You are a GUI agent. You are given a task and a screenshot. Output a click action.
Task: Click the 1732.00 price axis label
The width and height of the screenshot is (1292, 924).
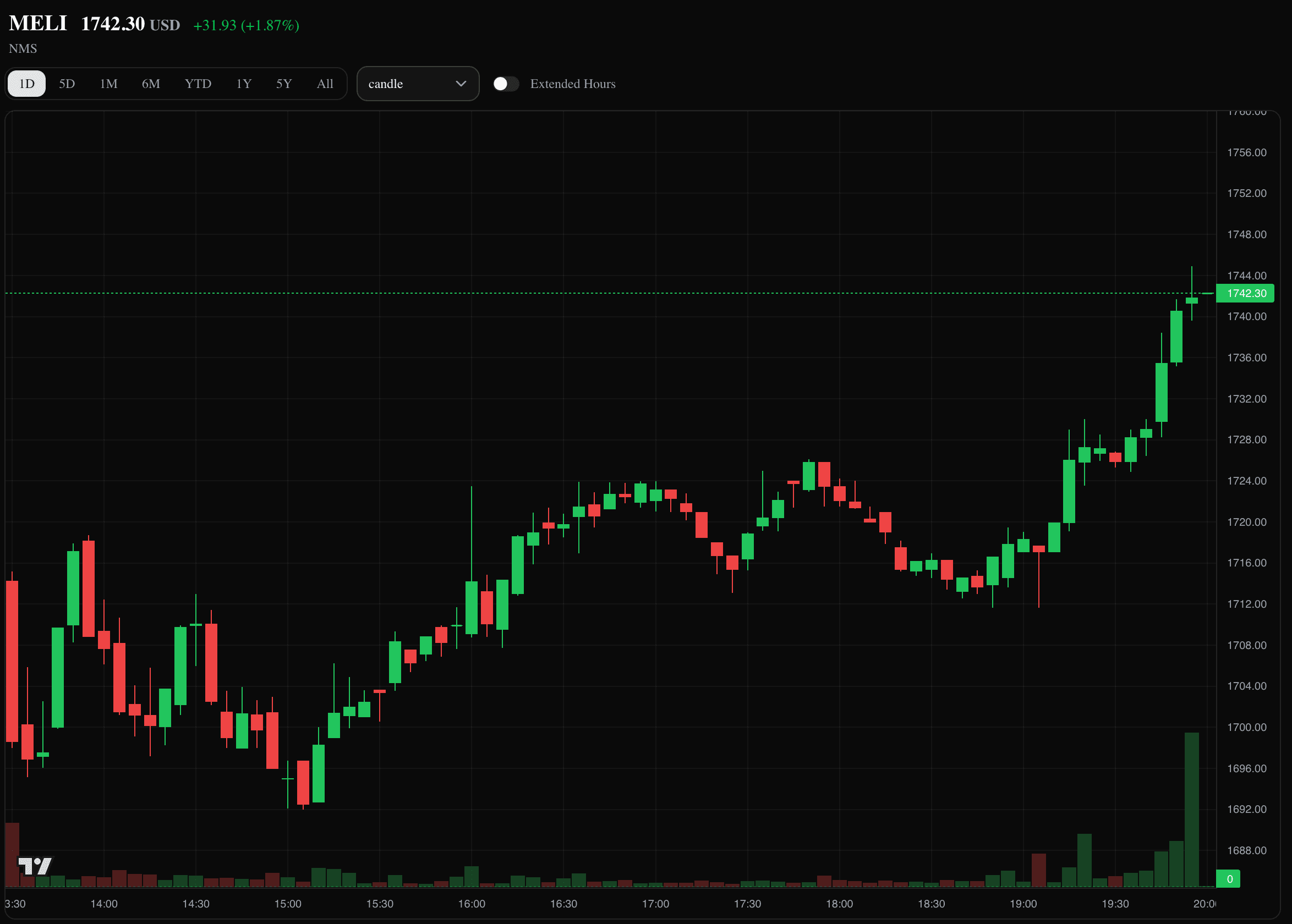coord(1247,399)
